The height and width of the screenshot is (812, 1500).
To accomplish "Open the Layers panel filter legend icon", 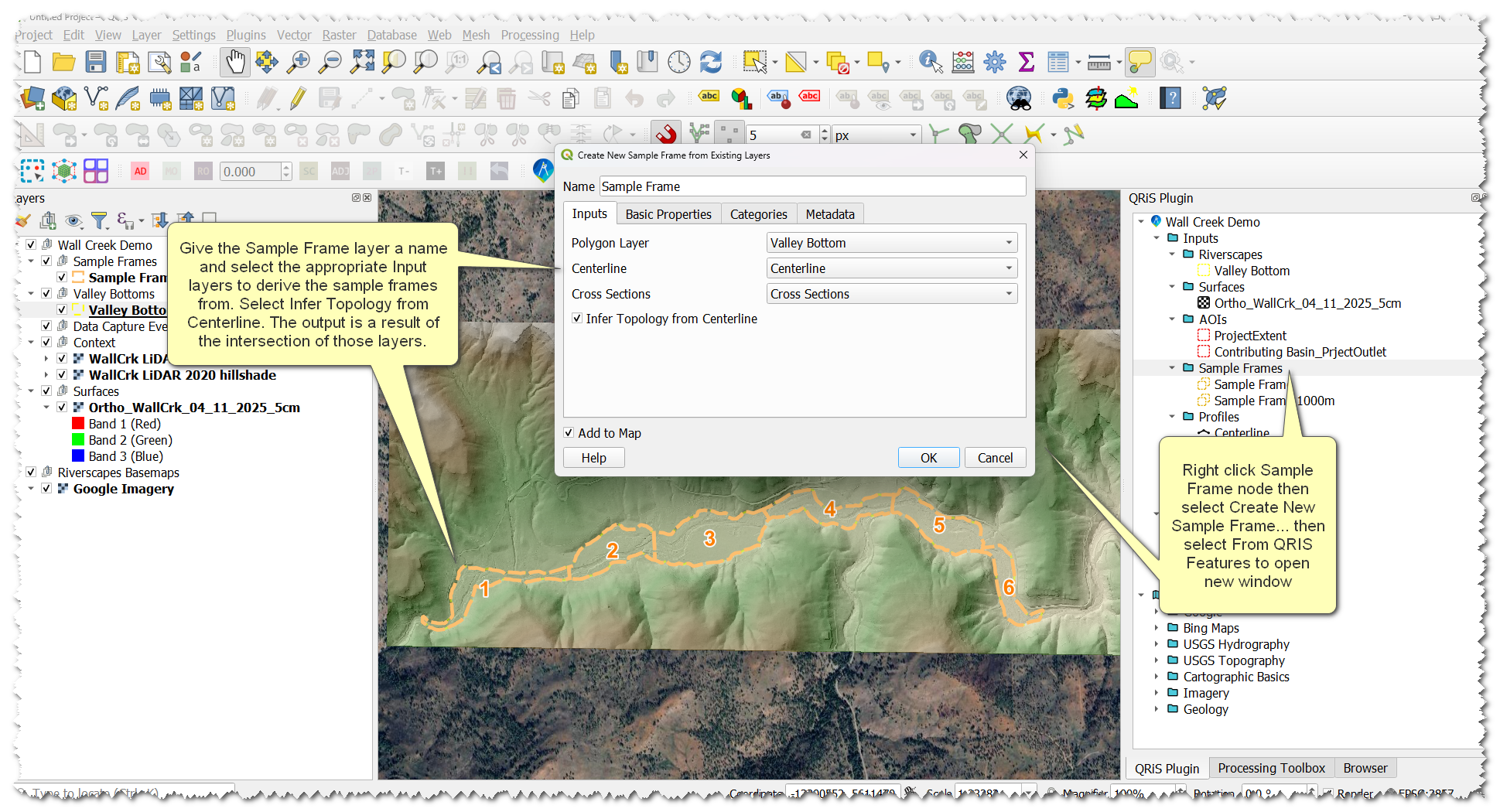I will click(99, 221).
